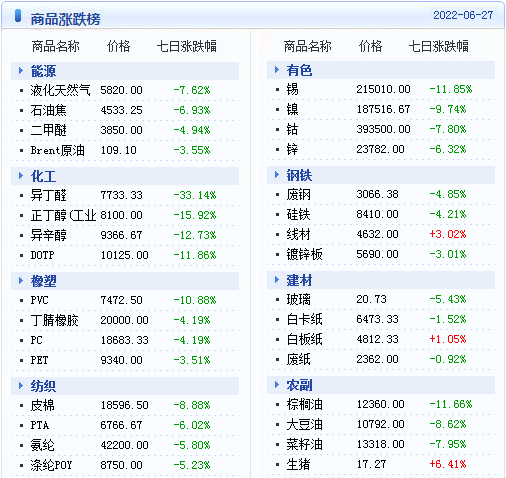Expand the 化工 category arrow
Image resolution: width=506 pixels, height=478 pixels.
[x=21, y=176]
